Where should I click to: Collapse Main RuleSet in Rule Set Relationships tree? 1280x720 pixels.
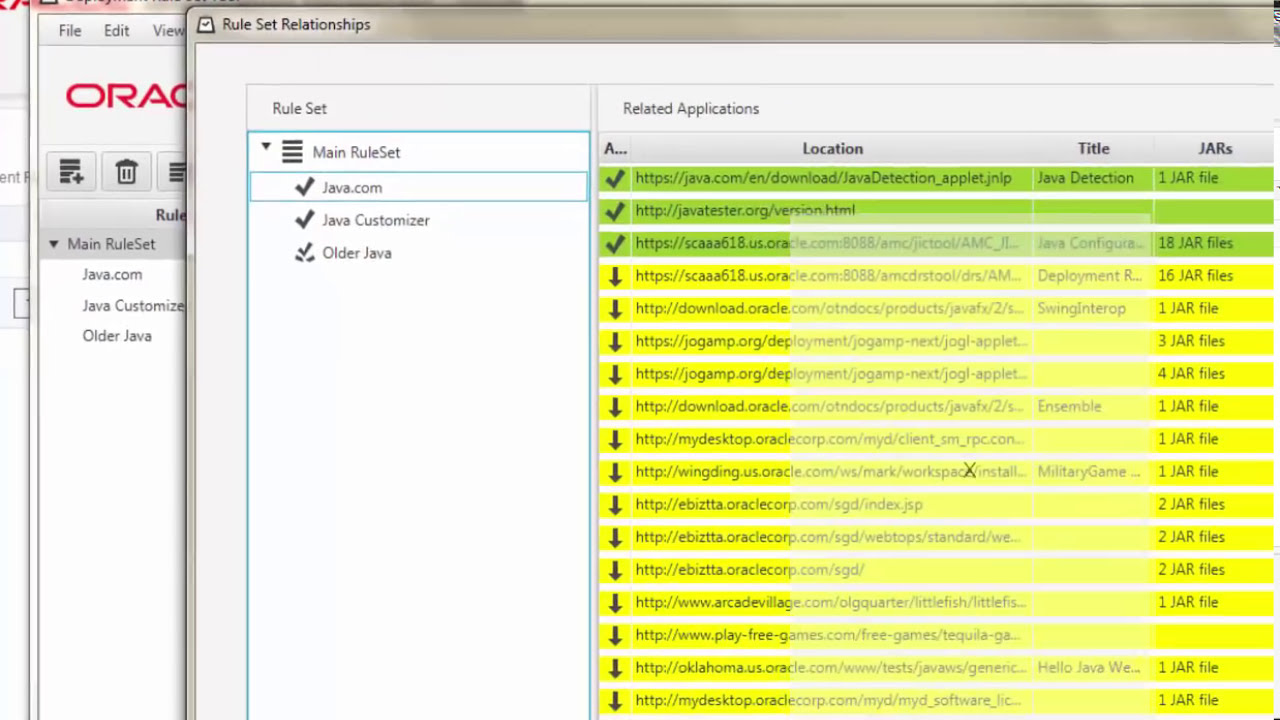point(266,148)
